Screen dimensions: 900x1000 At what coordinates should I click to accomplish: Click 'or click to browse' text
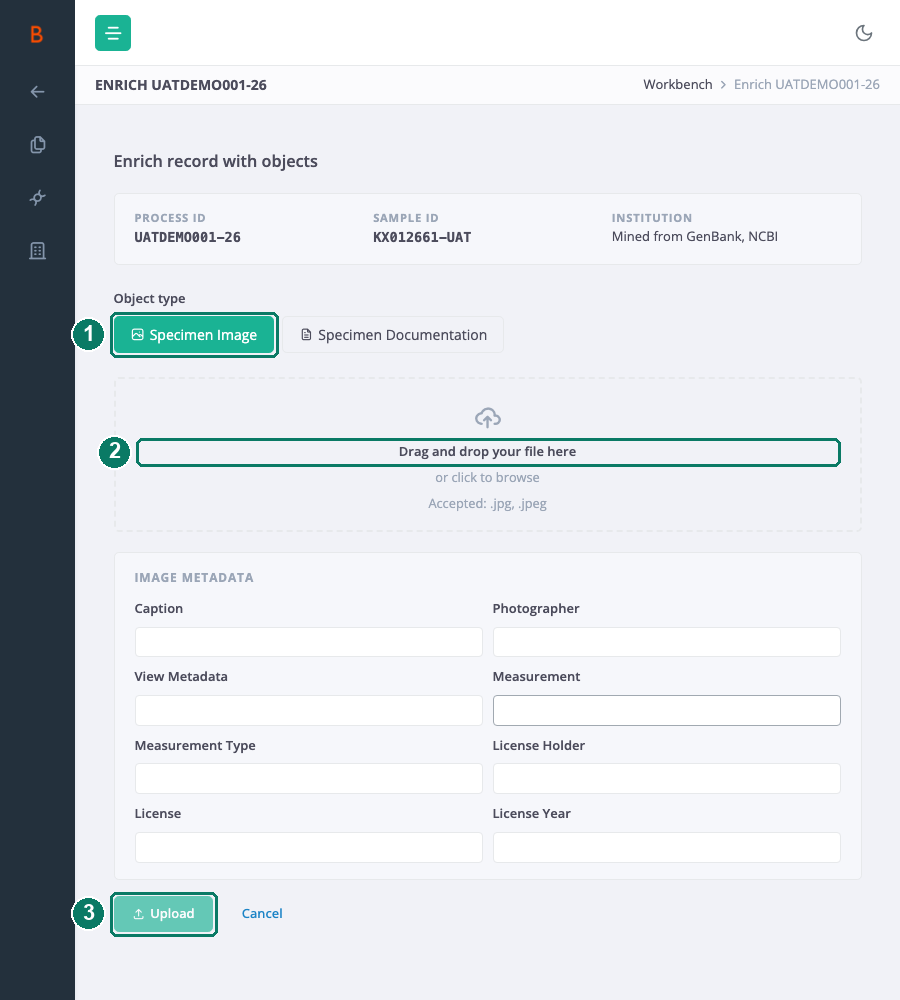pos(487,478)
